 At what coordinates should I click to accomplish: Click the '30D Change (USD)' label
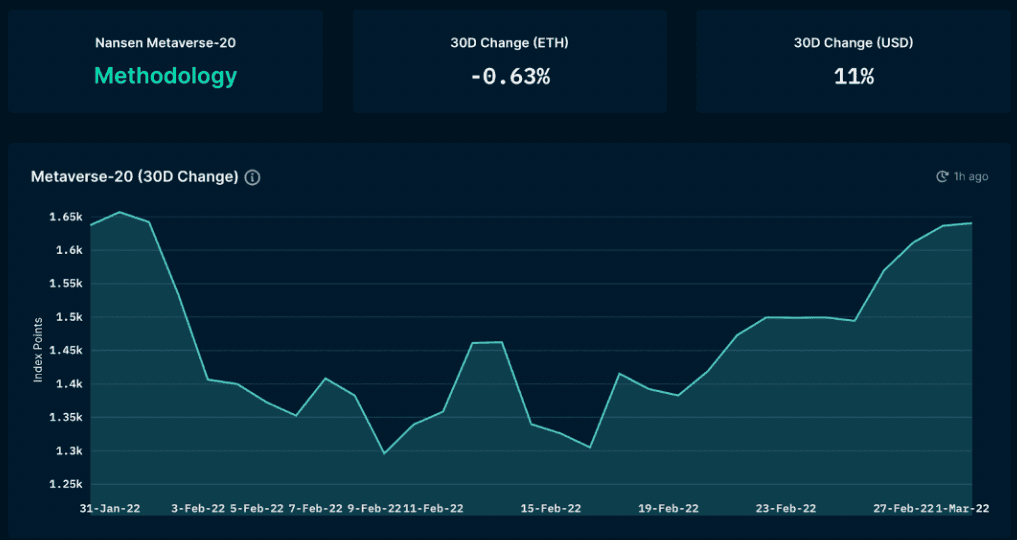[854, 43]
